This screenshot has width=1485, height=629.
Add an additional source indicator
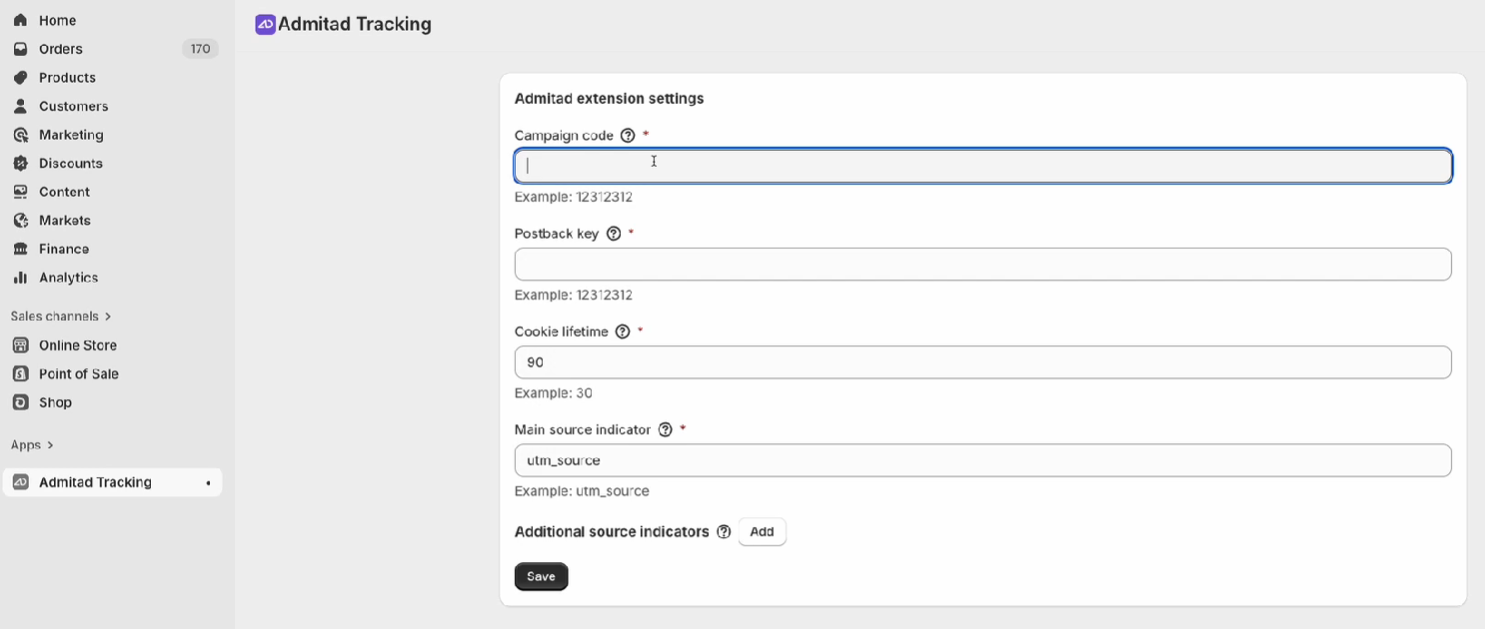[762, 532]
